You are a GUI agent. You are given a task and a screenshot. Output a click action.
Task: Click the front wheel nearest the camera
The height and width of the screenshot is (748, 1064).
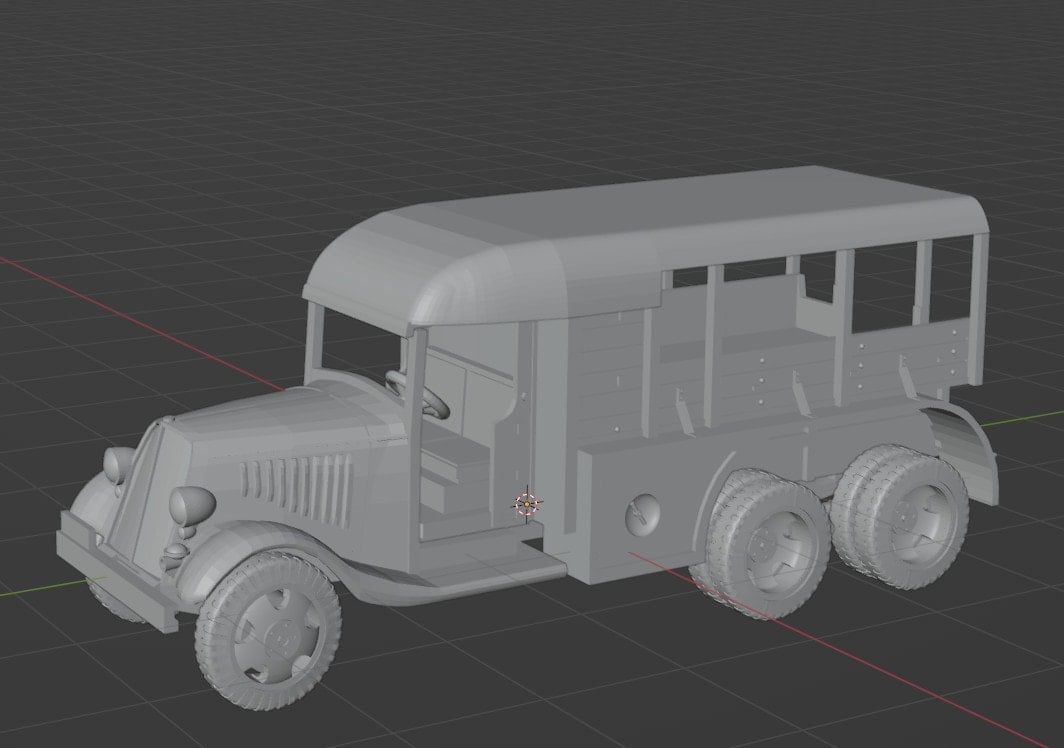pos(269,631)
